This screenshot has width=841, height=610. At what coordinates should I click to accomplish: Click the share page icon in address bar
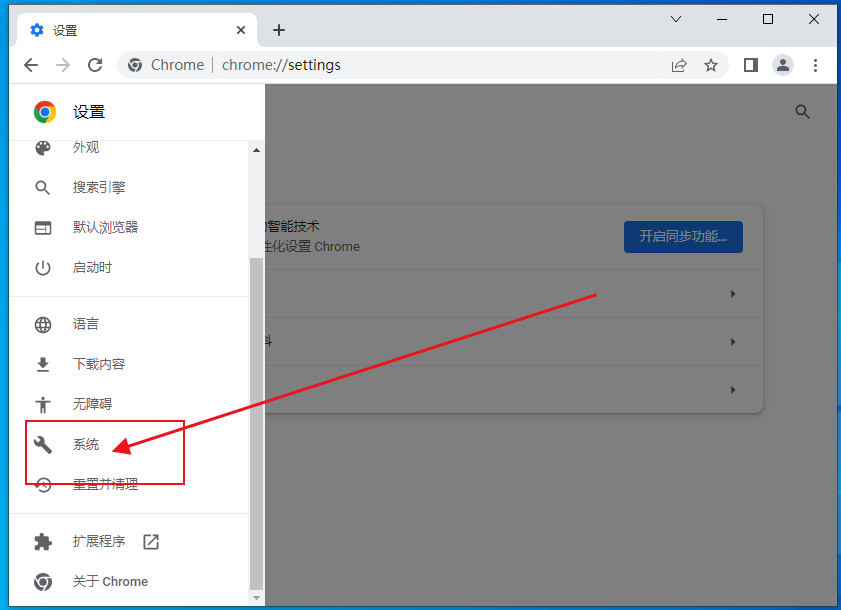click(679, 65)
